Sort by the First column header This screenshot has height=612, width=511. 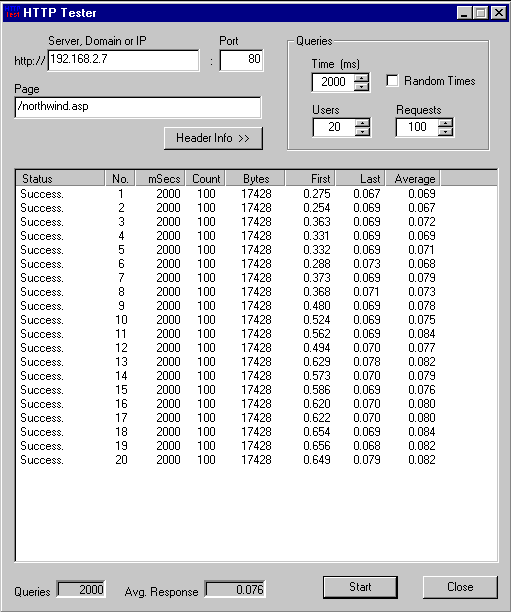pos(310,179)
